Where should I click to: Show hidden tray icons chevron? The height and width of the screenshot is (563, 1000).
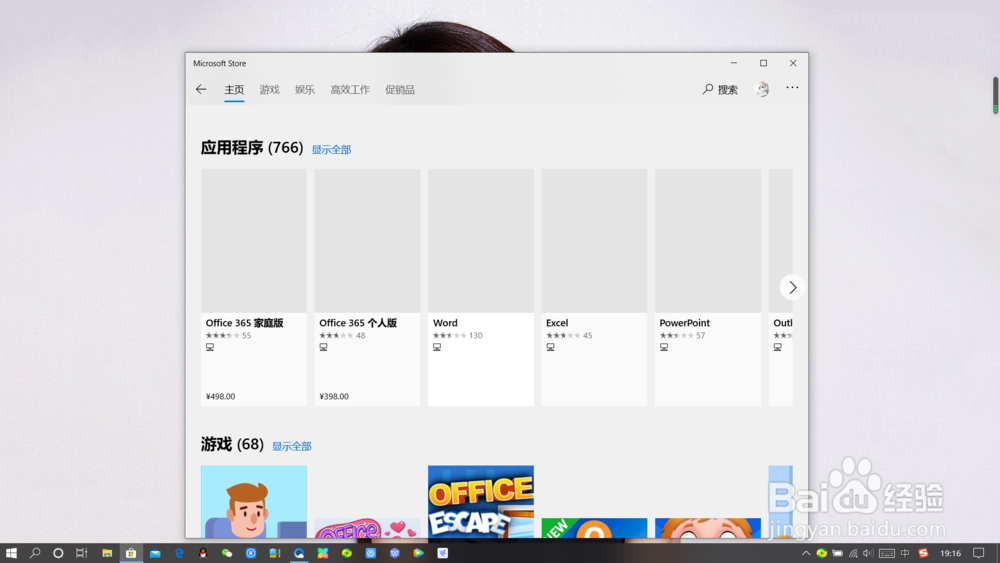pos(806,553)
